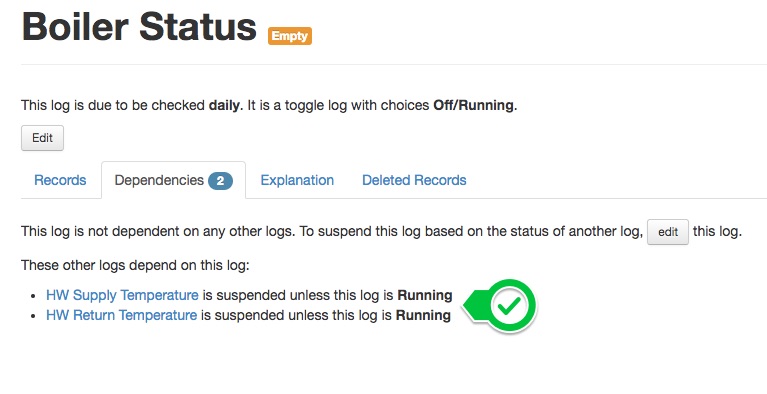Click the text These other logs depend on this log

pos(135,265)
